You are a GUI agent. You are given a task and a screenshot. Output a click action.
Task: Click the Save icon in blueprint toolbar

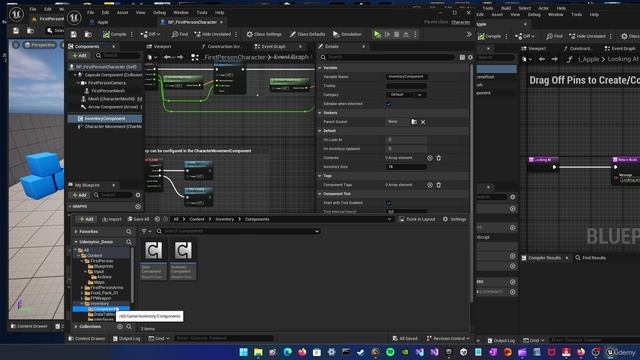click(73, 34)
